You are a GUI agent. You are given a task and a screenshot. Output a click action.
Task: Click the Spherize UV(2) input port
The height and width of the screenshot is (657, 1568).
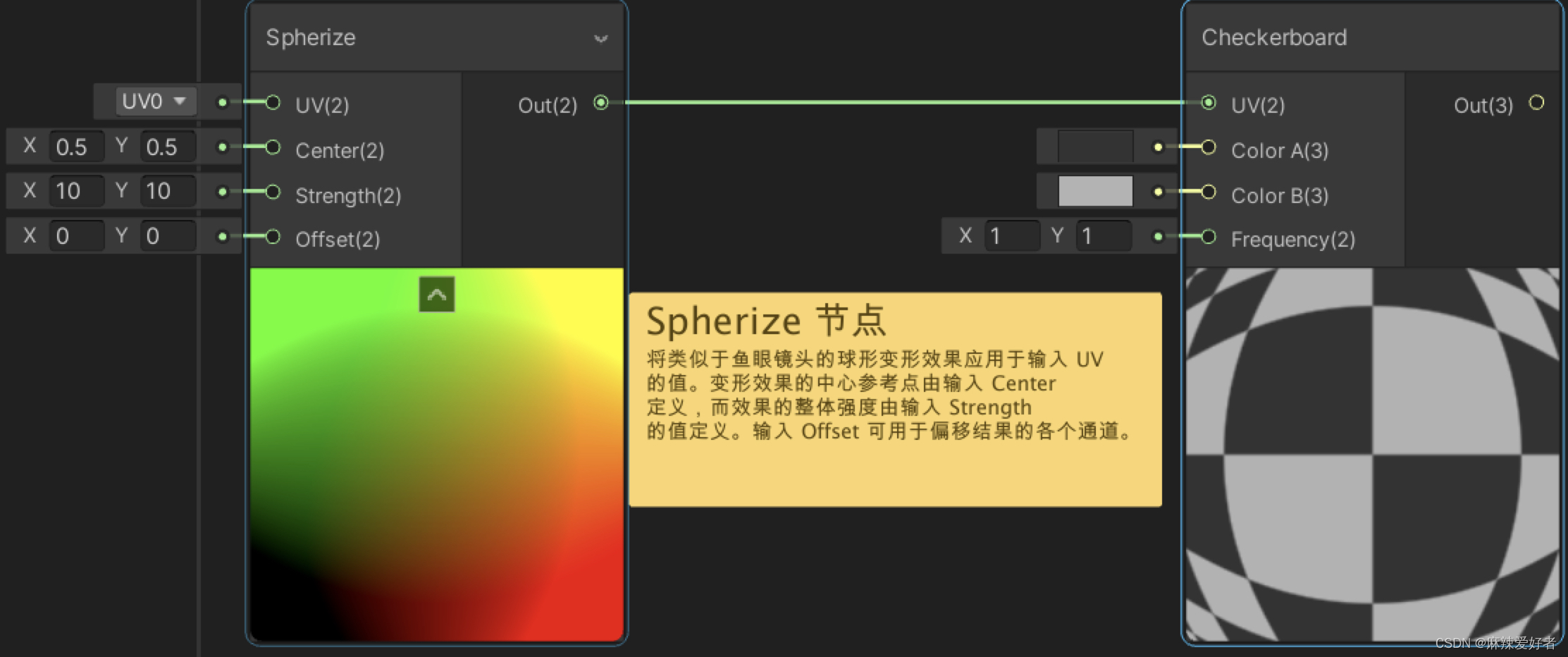coord(273,103)
